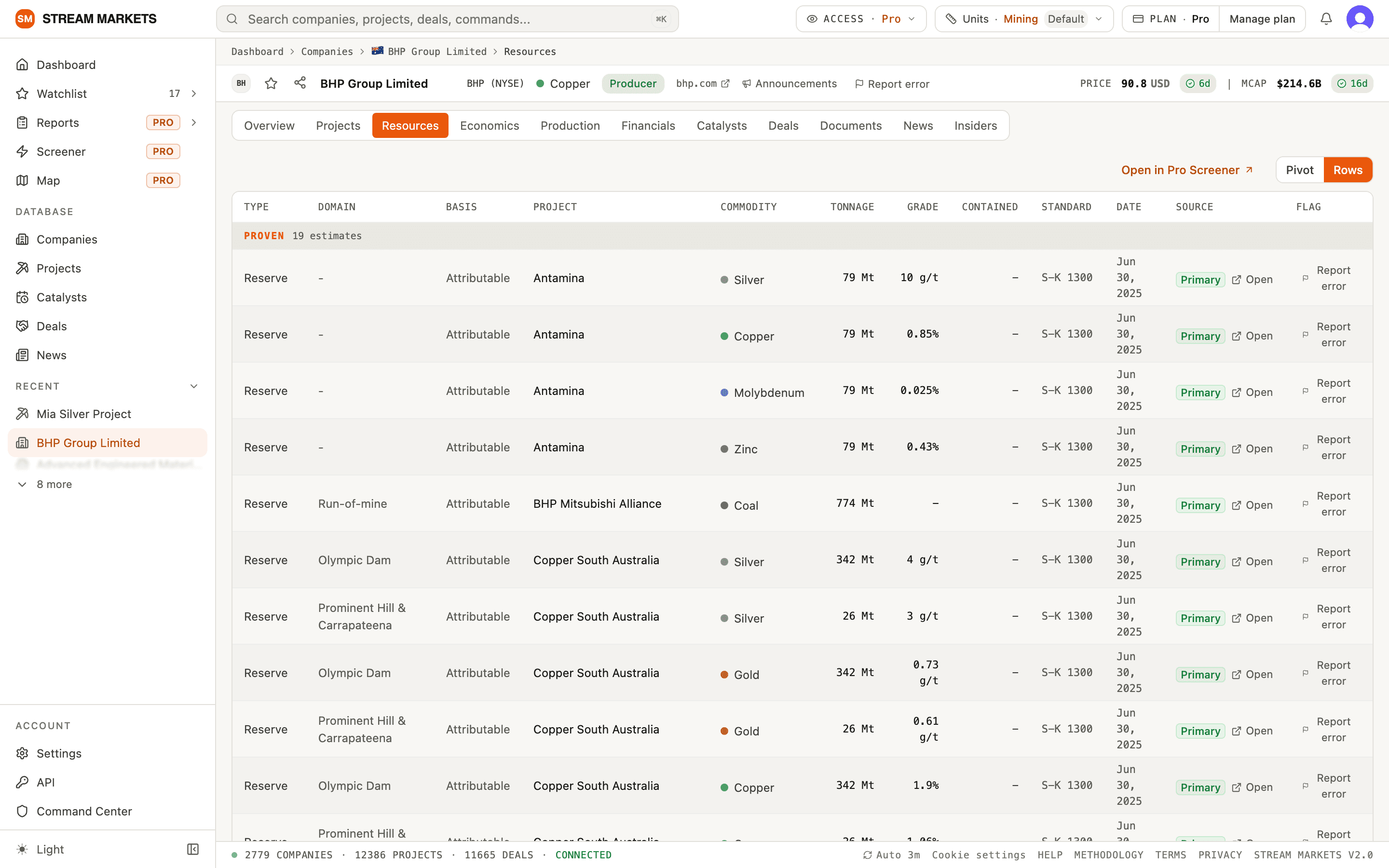Click the Announcements megaphone icon

click(x=747, y=84)
